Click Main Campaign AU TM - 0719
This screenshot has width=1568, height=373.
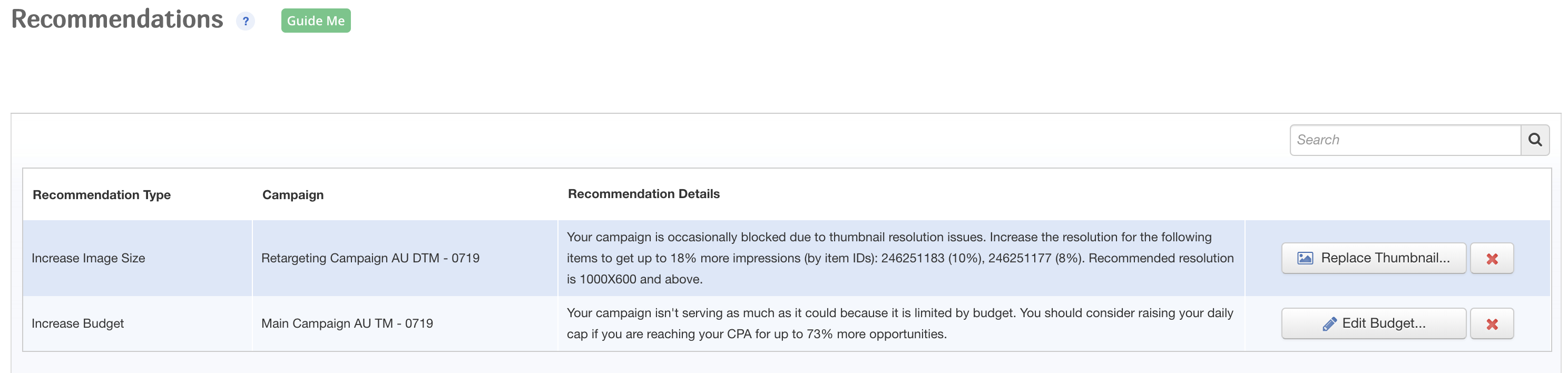[347, 323]
